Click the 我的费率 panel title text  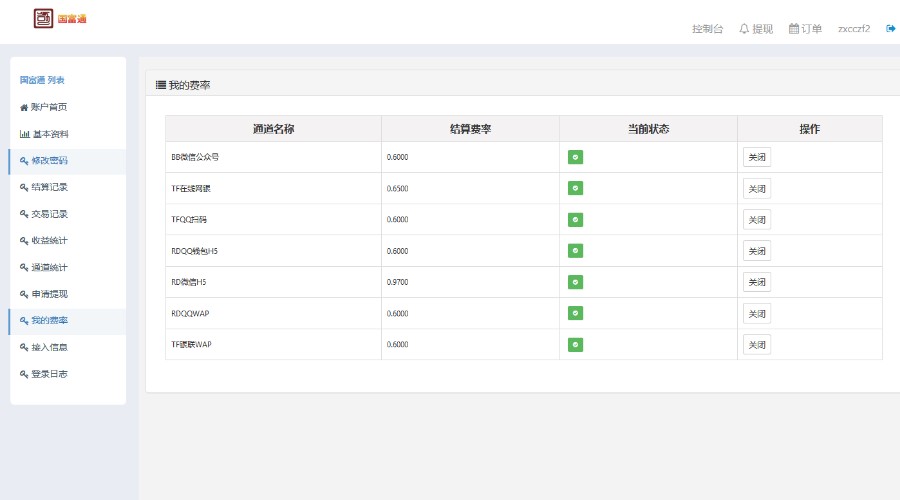(x=189, y=85)
